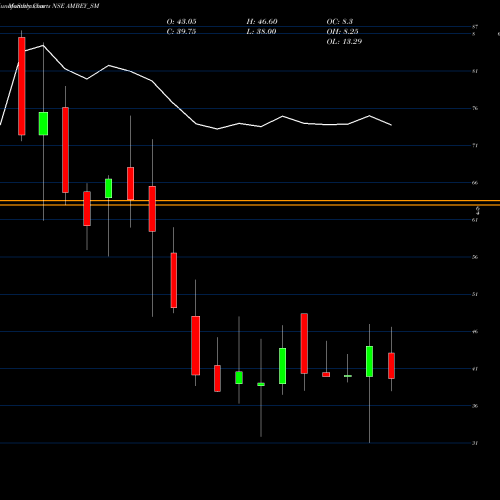Image resolution: width=500 pixels, height=500 pixels.
Task: Click the 87 price axis label
Action: [x=475, y=27]
